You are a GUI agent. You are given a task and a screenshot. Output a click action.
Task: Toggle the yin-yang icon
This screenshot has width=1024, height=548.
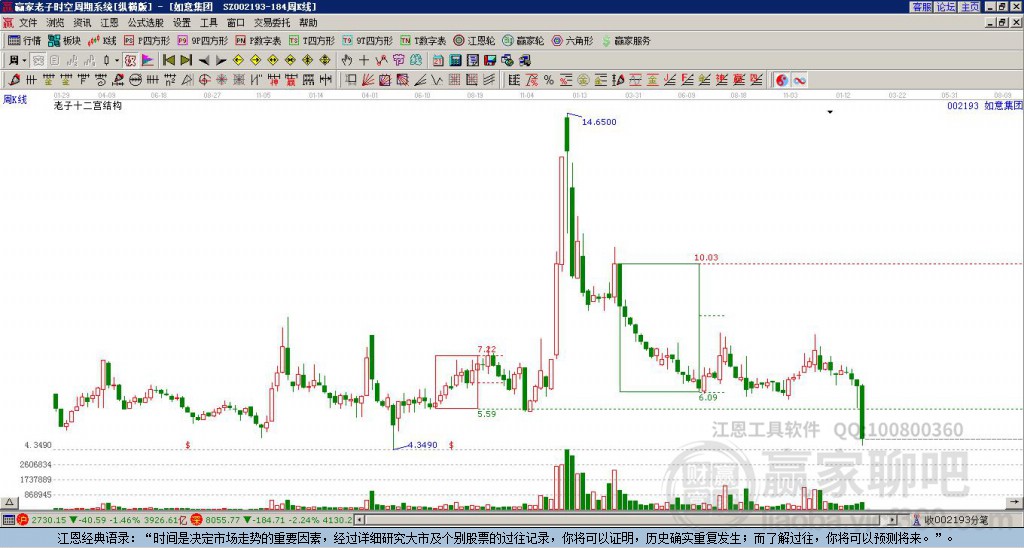[782, 80]
